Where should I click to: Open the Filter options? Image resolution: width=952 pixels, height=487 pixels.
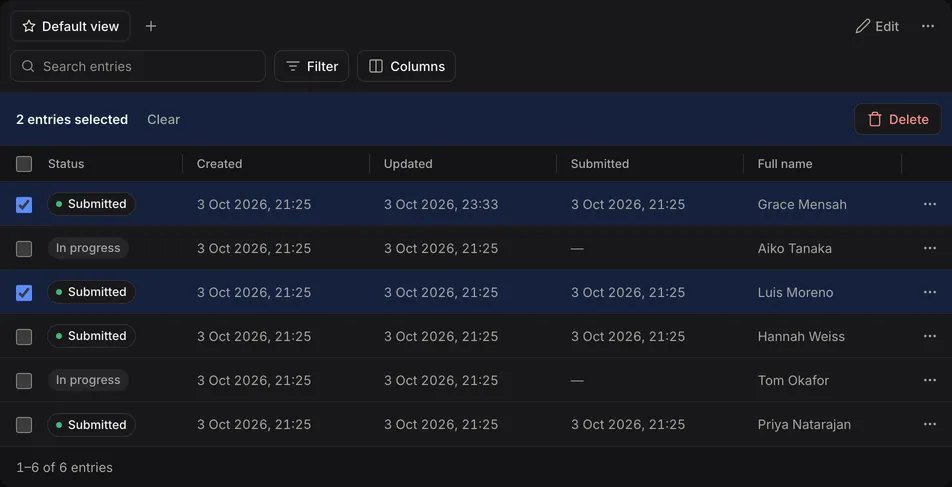coord(311,66)
